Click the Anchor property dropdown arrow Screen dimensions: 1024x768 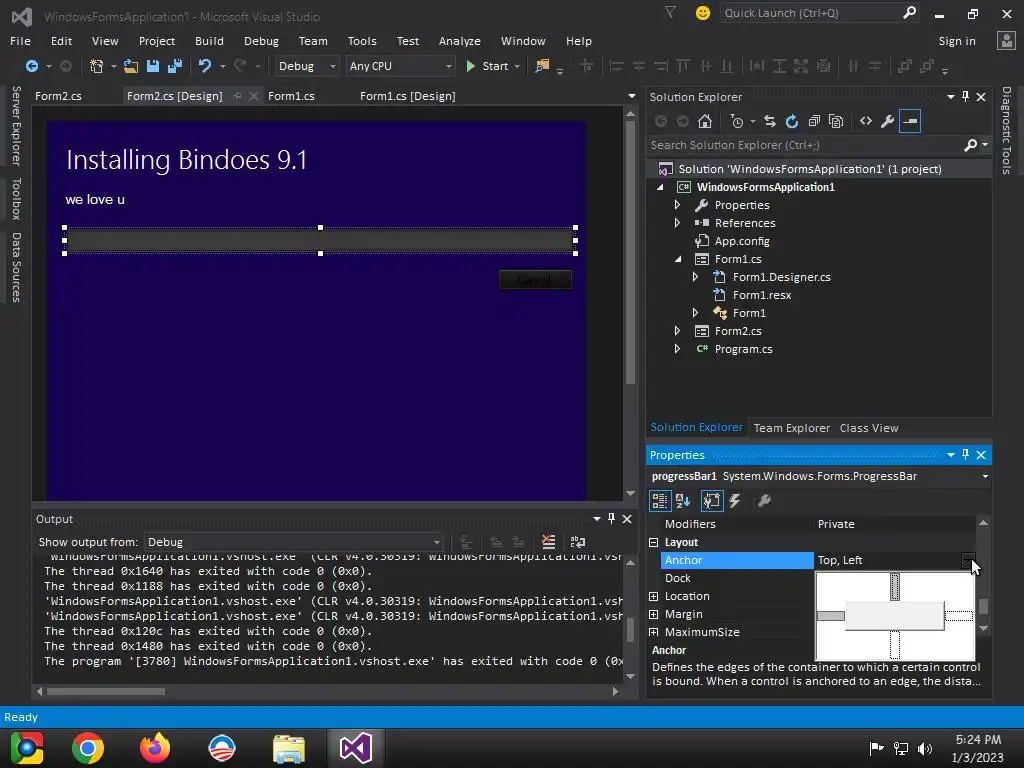pyautogui.click(x=968, y=560)
